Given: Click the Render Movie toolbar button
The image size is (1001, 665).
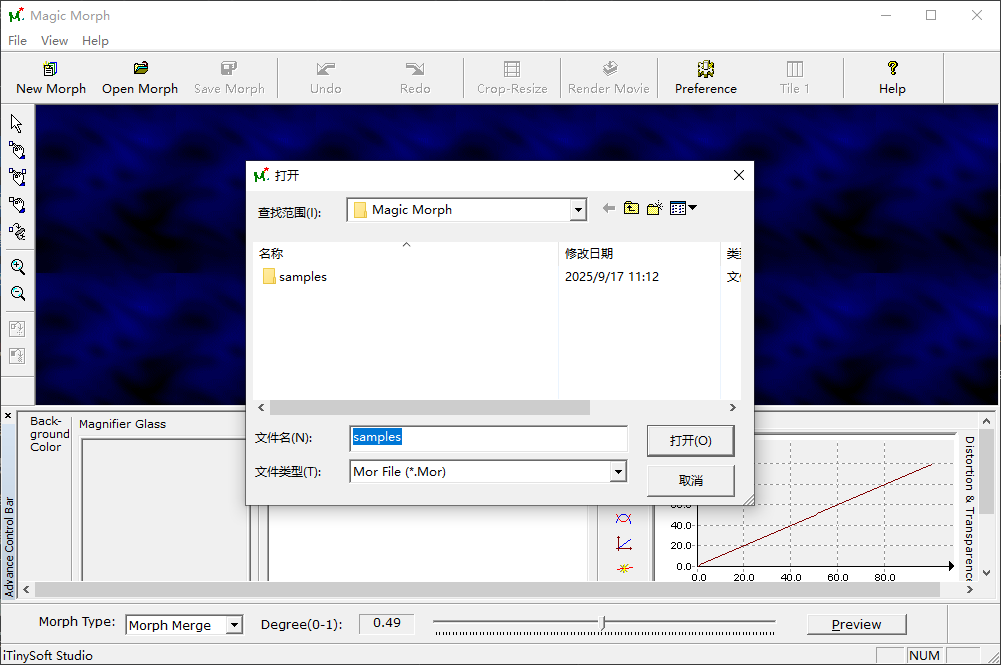Looking at the screenshot, I should click(x=608, y=78).
